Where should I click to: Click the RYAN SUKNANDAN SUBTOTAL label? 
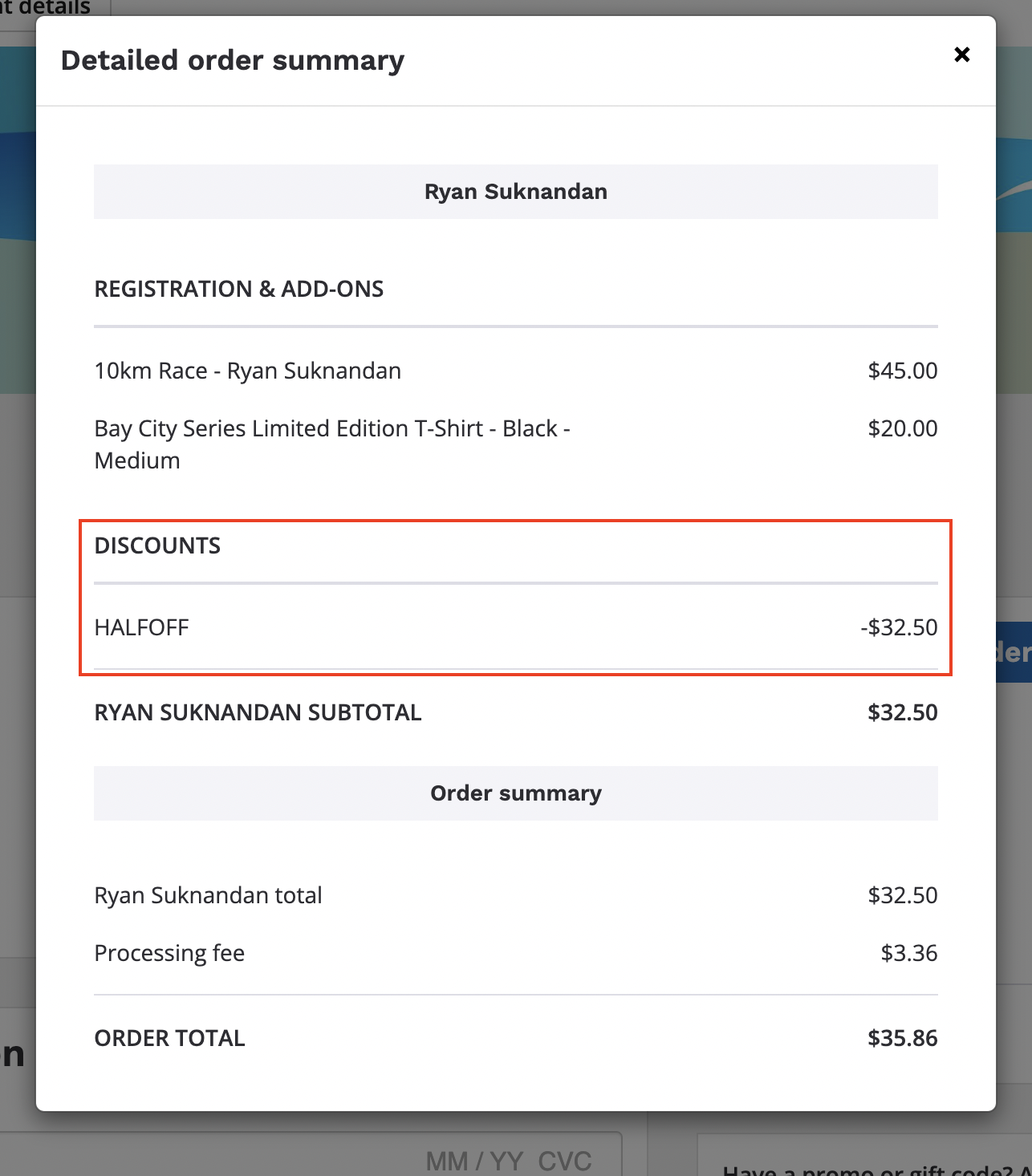pyautogui.click(x=258, y=712)
